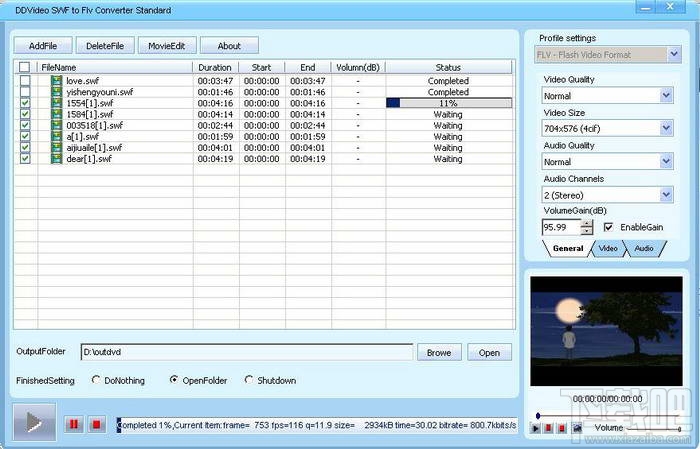Viewport: 700px width, 449px height.
Task: Click the file icon for love.swf
Action: tap(56, 81)
